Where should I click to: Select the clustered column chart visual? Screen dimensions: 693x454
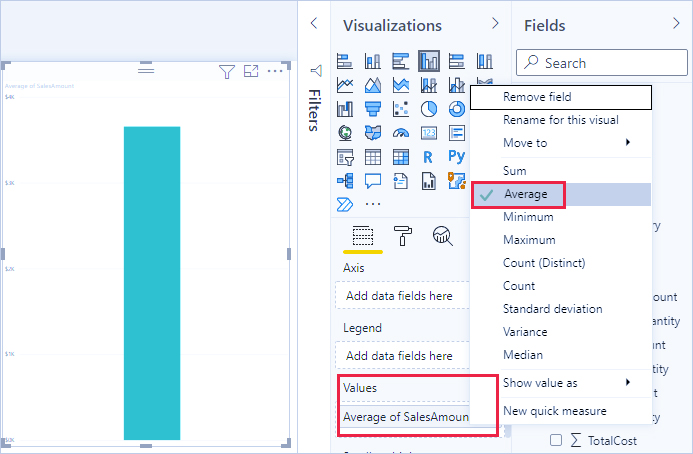429,61
